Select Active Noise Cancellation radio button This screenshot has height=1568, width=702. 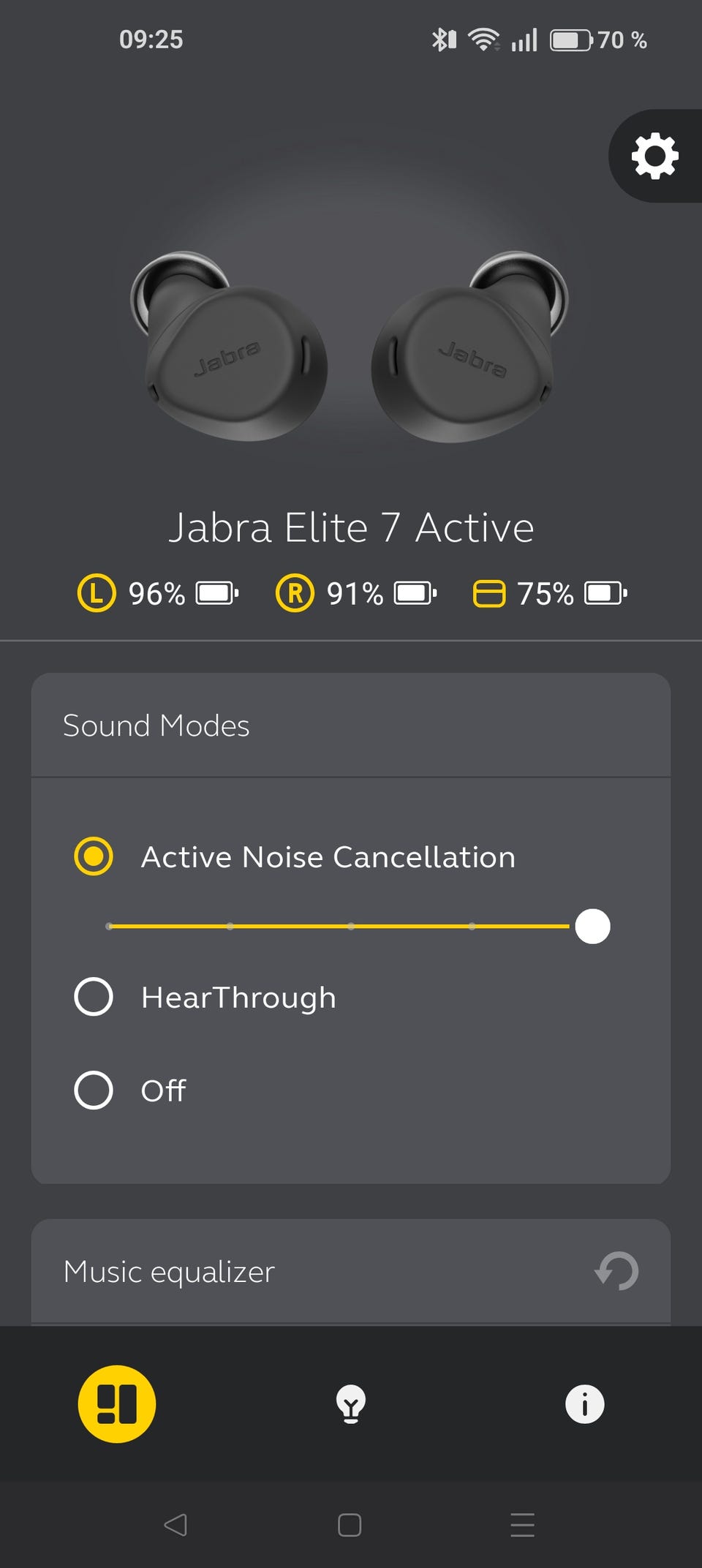(x=94, y=856)
